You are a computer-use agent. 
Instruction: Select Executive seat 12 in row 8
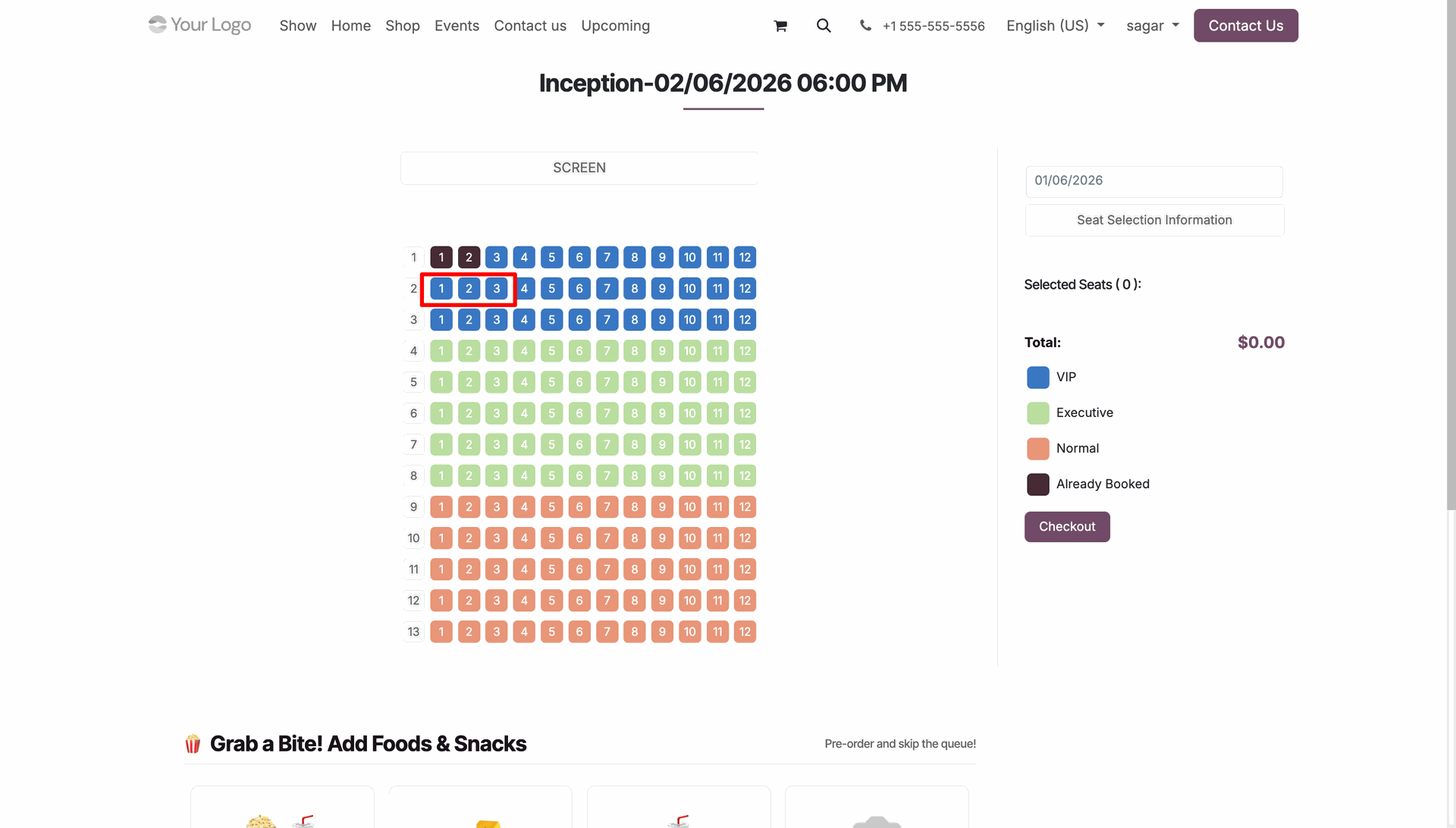745,476
